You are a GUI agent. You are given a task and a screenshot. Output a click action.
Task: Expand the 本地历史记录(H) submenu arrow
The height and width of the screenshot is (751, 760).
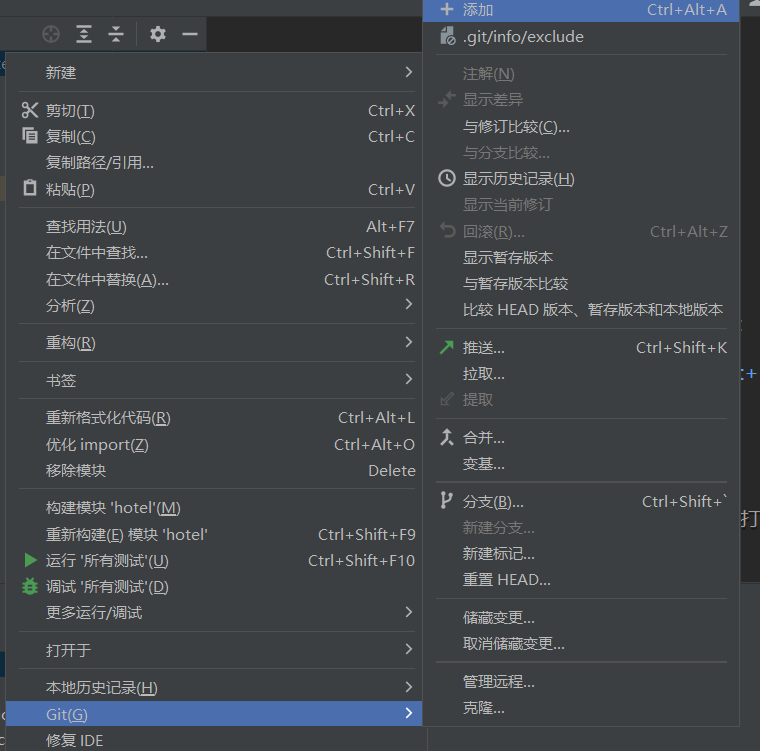click(x=409, y=687)
